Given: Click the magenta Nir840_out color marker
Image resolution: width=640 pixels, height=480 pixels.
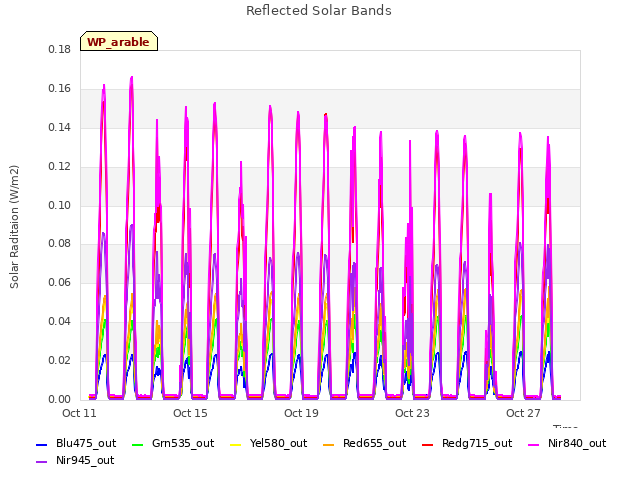Looking at the screenshot, I should point(534,445).
